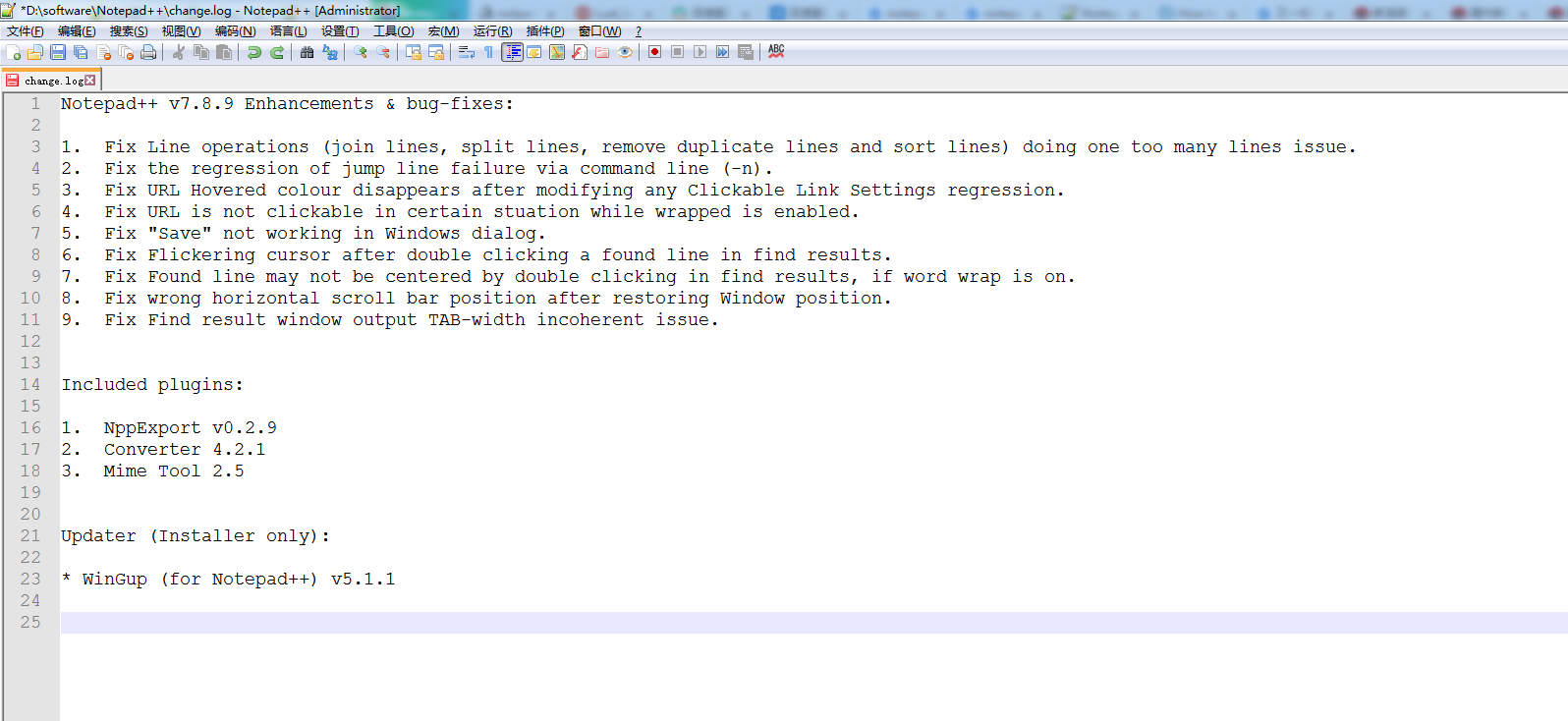Close the change.log tab with its X
1568x721 pixels.
coord(90,81)
